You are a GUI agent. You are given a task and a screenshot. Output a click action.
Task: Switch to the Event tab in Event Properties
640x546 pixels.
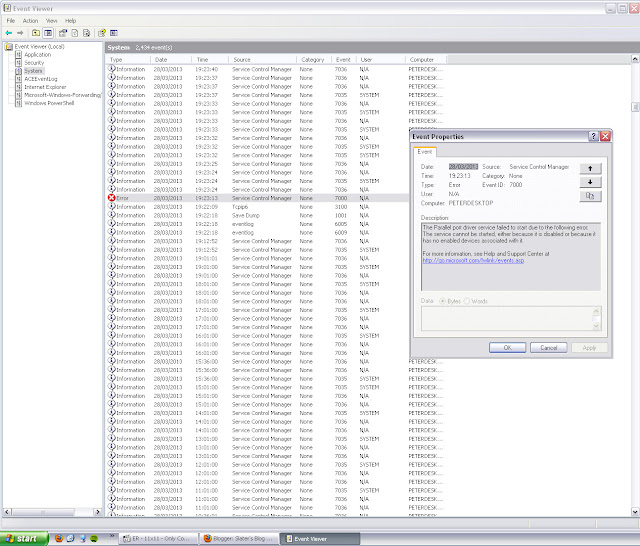pos(424,152)
